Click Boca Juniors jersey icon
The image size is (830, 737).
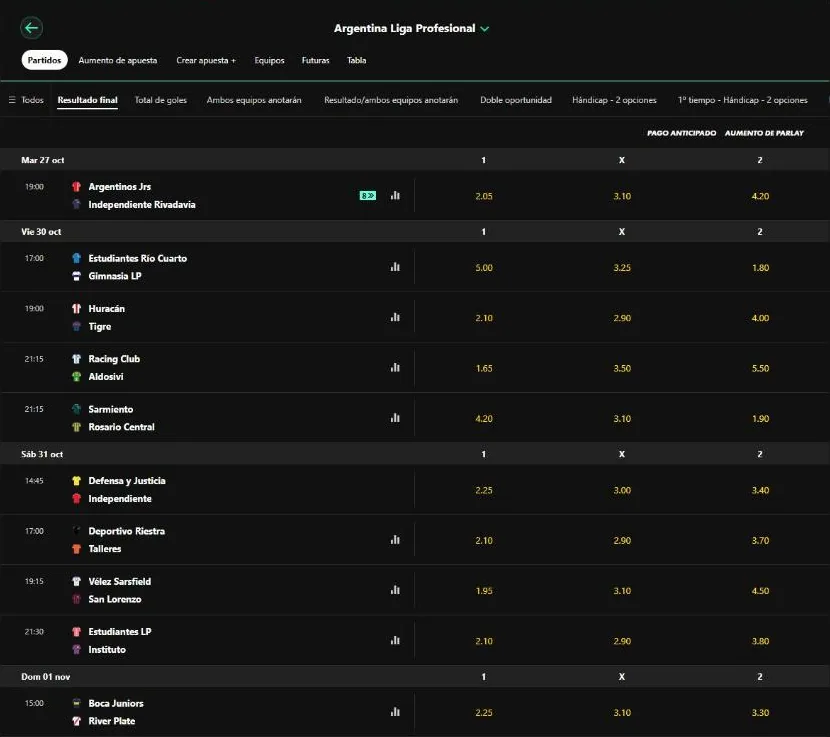click(76, 703)
